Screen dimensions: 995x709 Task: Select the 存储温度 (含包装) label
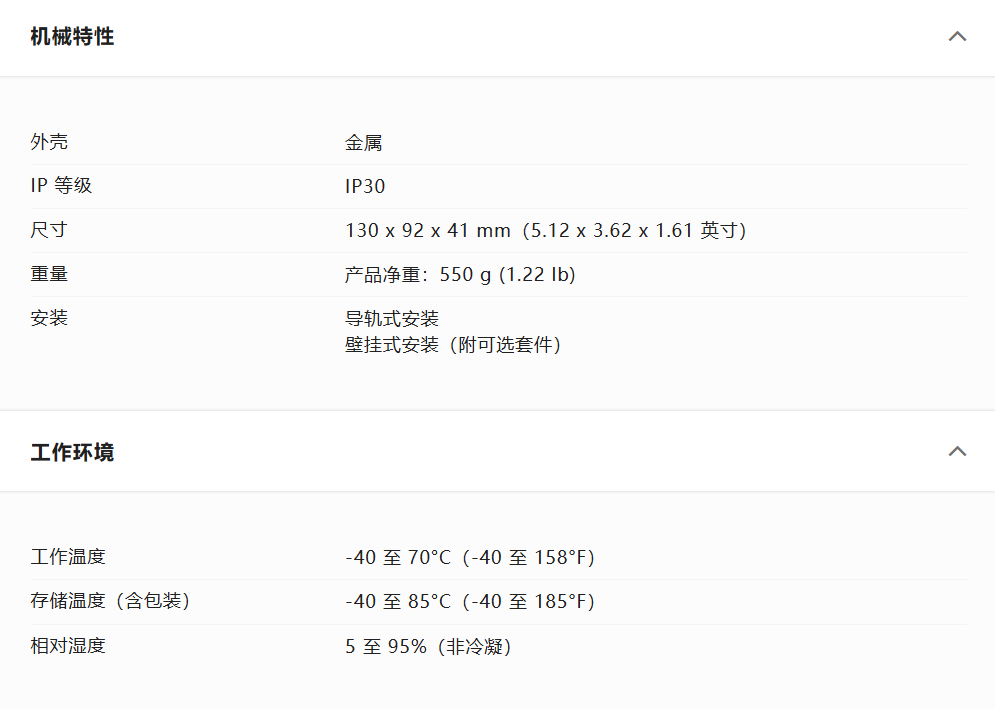click(x=110, y=600)
